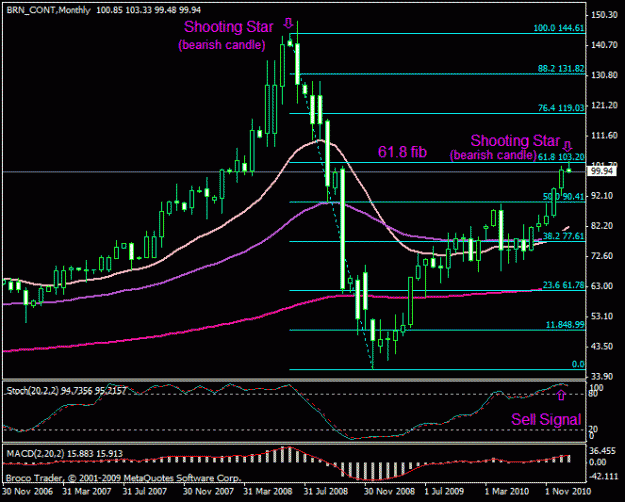Click the Stochastic scale value 20

[593, 429]
